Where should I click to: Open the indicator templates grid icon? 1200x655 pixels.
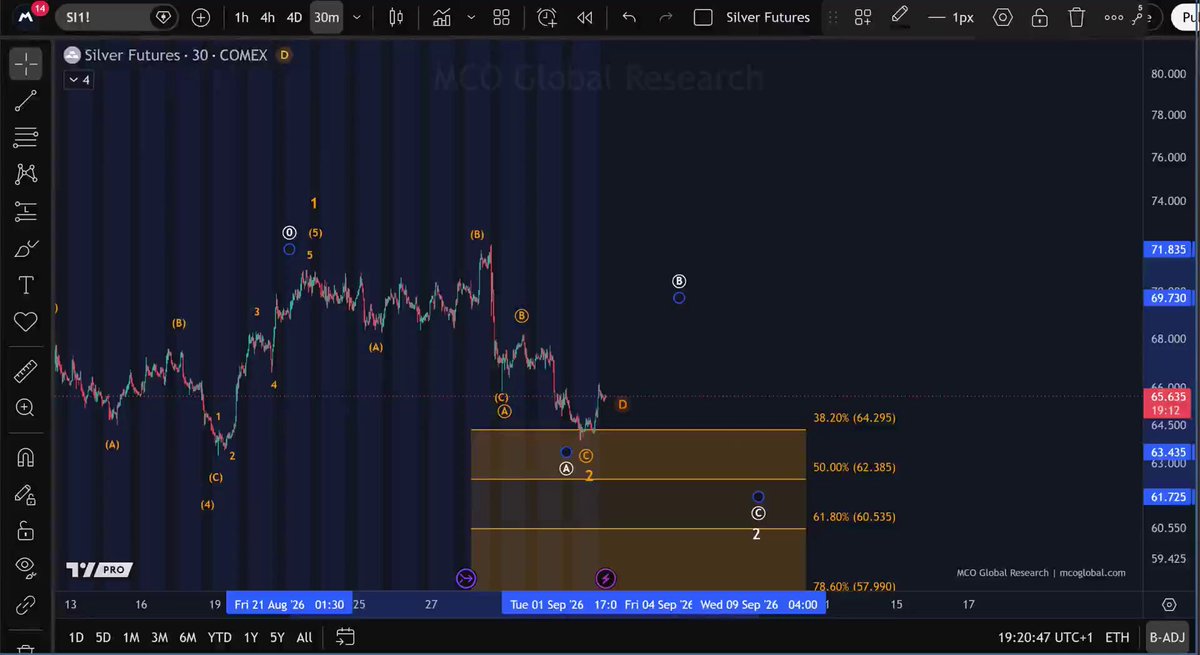[x=502, y=17]
